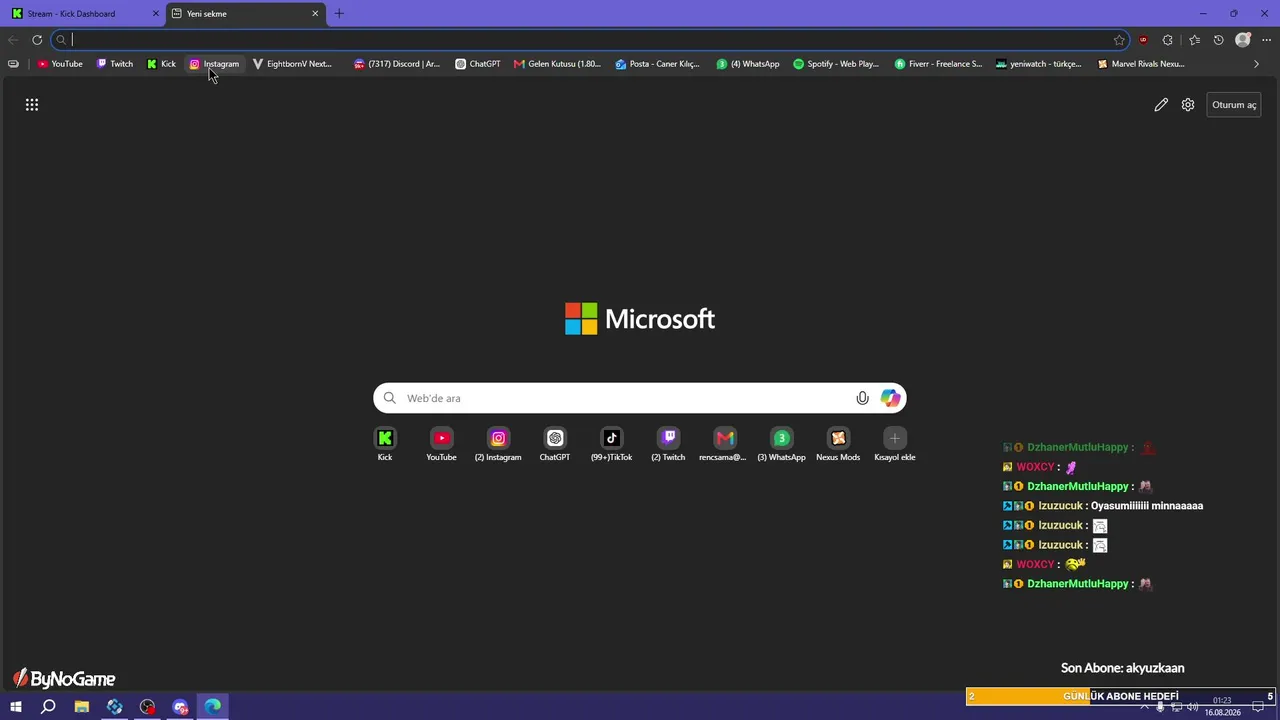The height and width of the screenshot is (720, 1280).
Task: Open the Windows Start menu
Action: [x=16, y=707]
